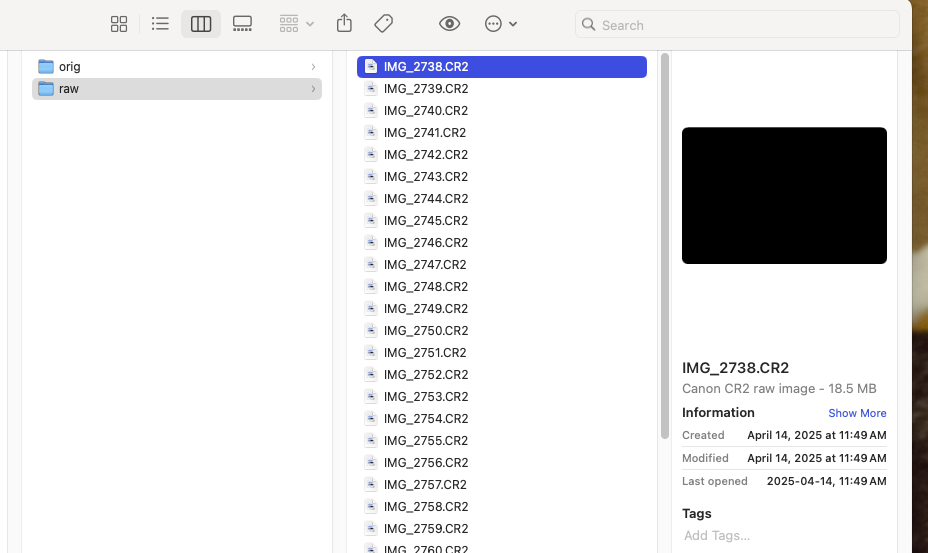Select file IMG_2754.CR2

[501, 419]
